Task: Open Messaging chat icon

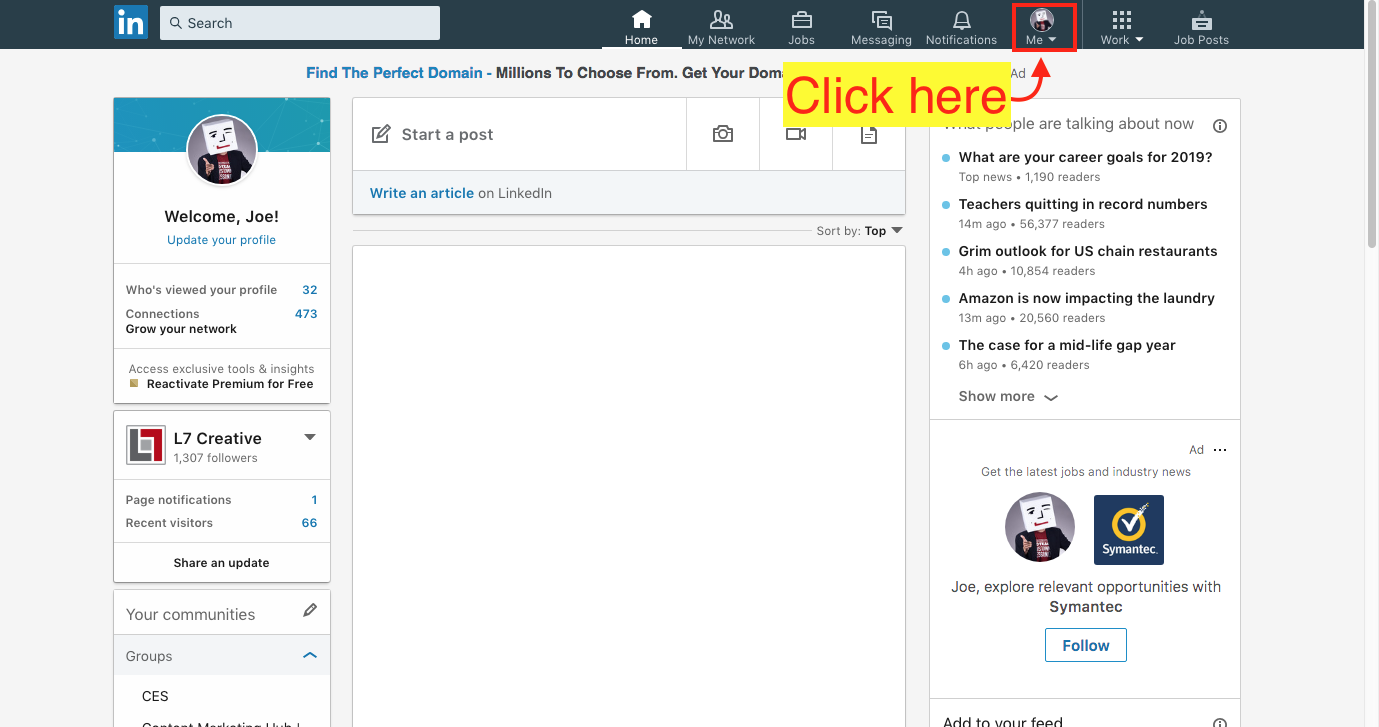Action: tap(881, 20)
